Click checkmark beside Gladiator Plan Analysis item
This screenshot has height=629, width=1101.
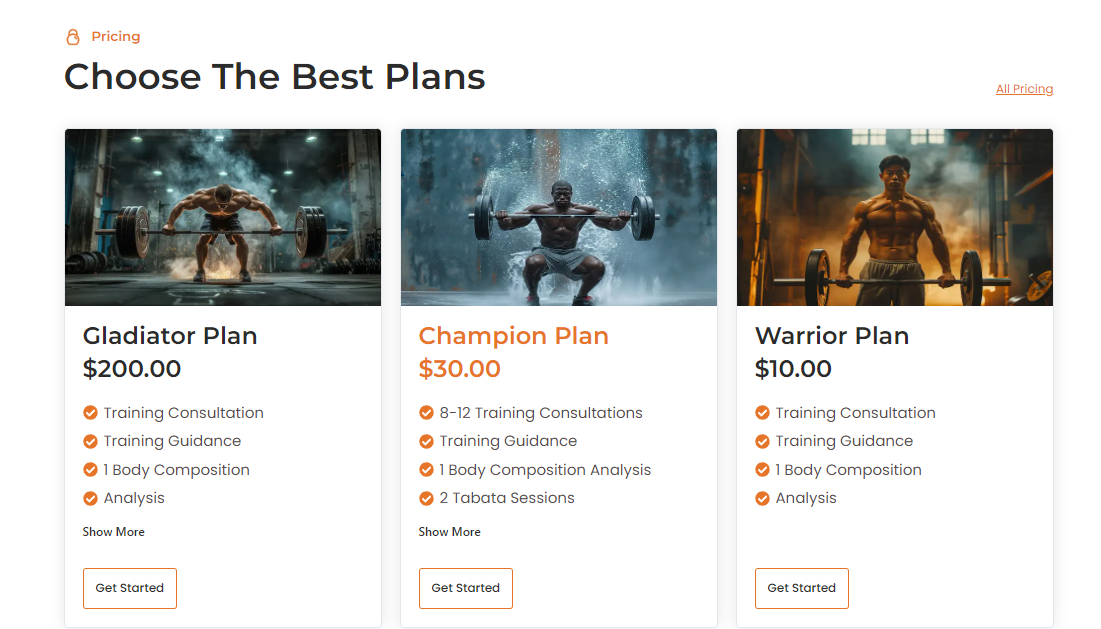[x=90, y=498]
